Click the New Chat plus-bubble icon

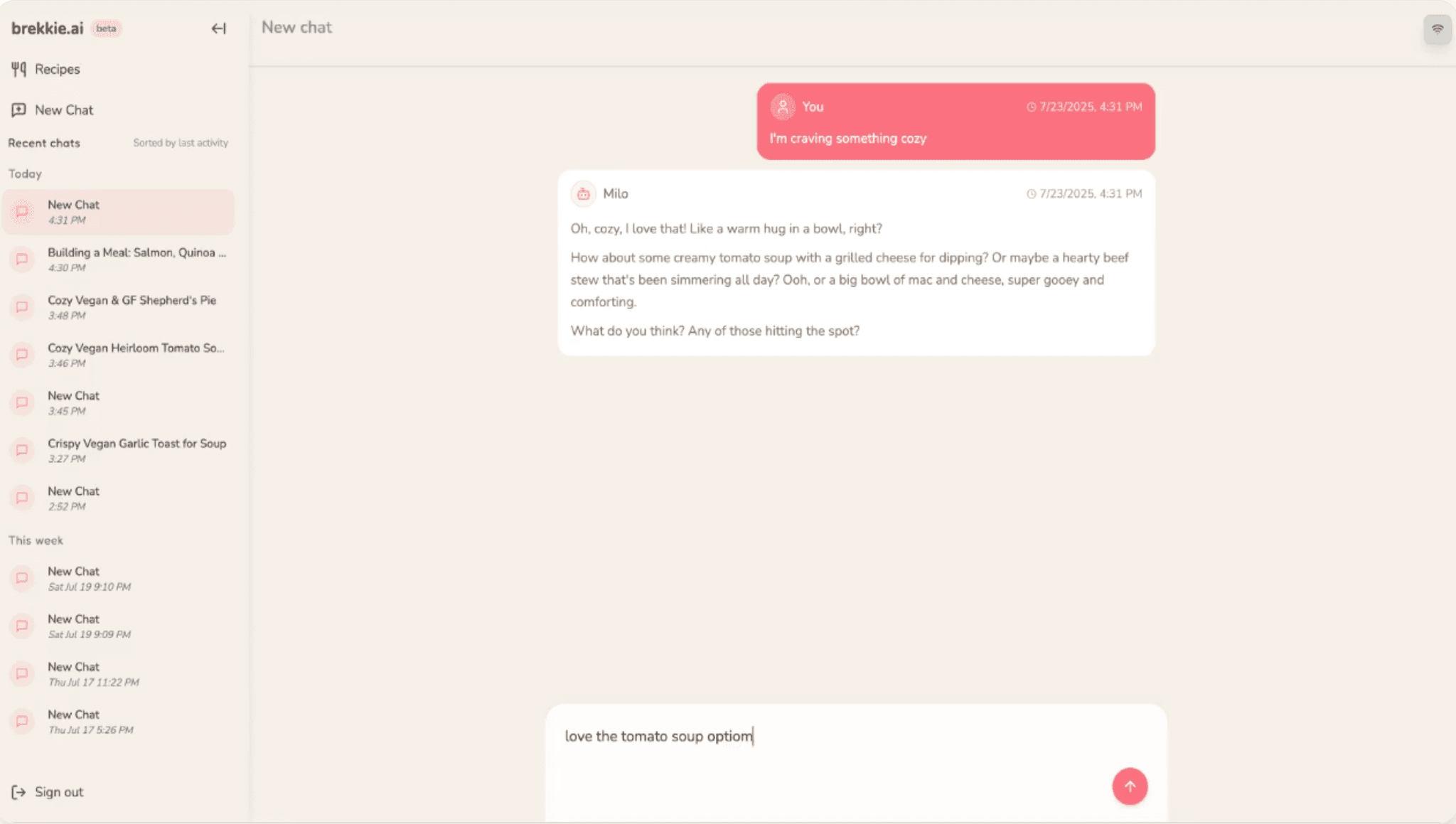pyautogui.click(x=18, y=109)
